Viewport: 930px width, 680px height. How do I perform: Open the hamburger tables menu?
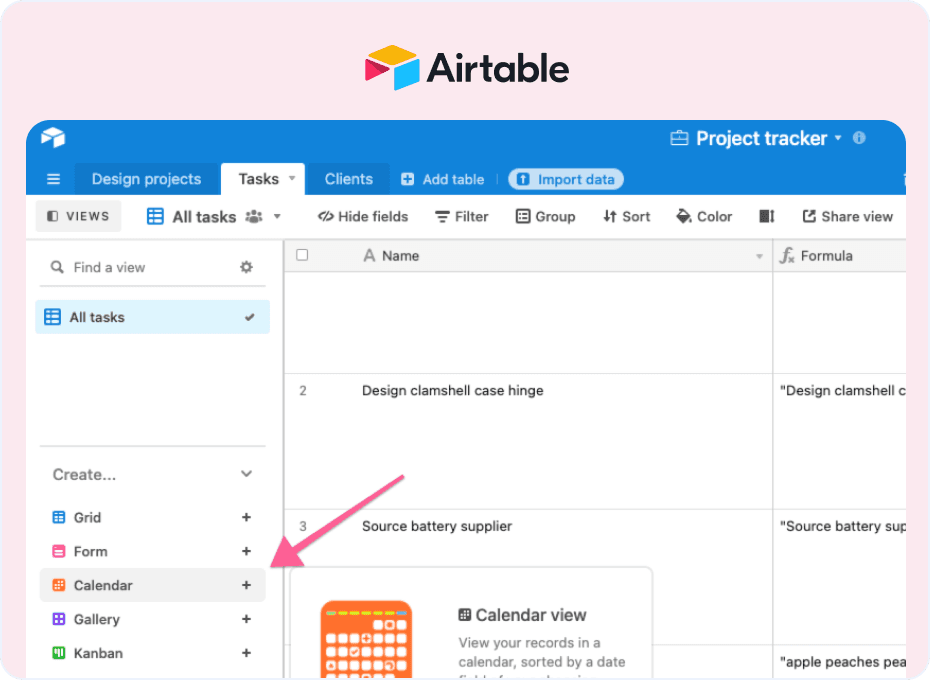point(53,179)
